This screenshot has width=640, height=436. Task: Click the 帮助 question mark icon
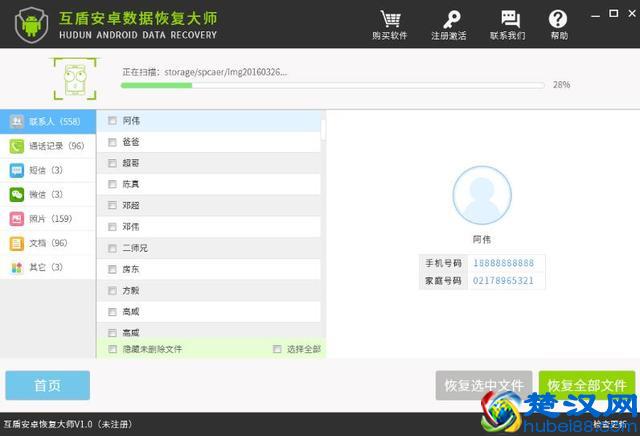(558, 19)
